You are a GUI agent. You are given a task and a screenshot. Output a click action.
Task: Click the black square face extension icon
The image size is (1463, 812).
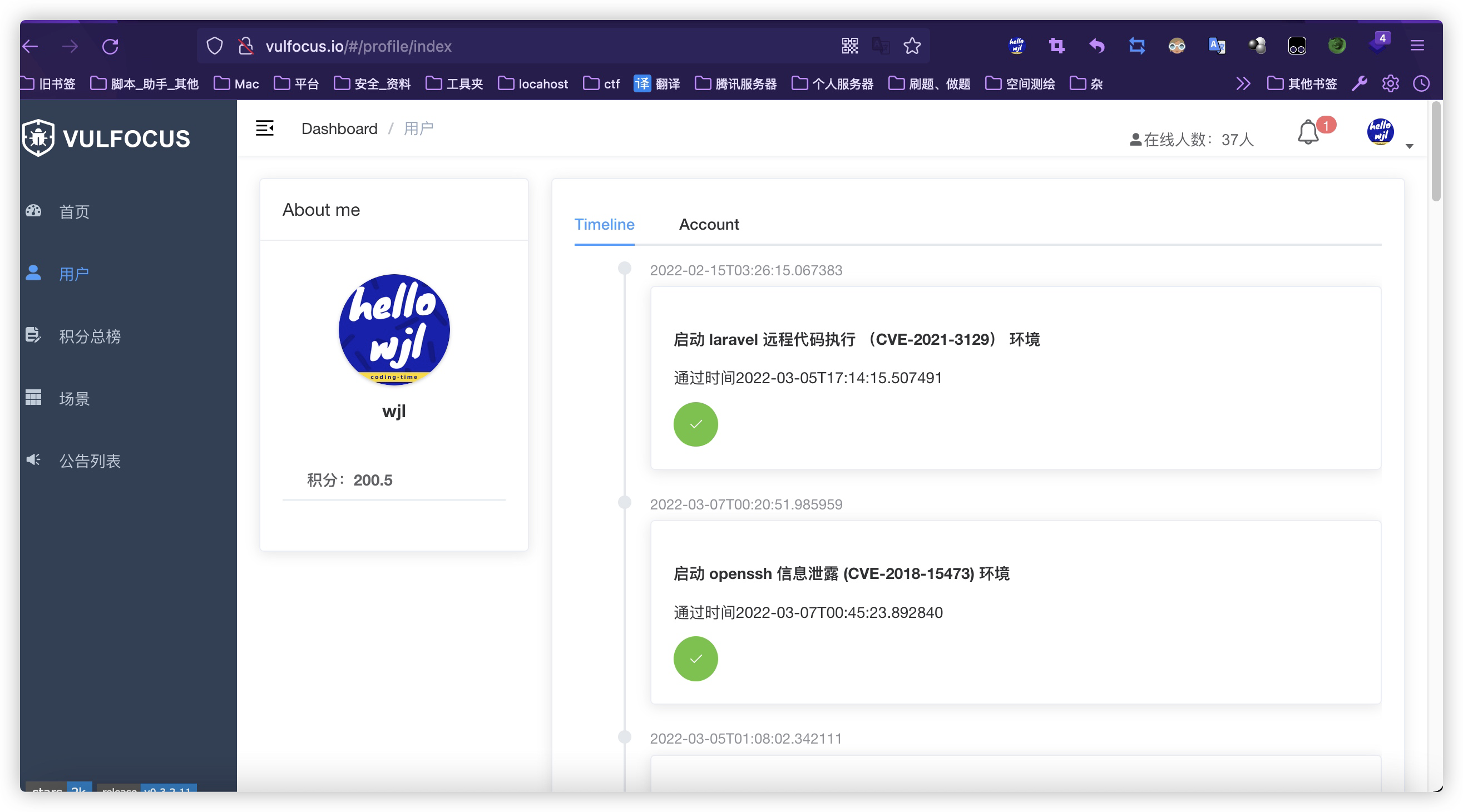pyautogui.click(x=1297, y=46)
